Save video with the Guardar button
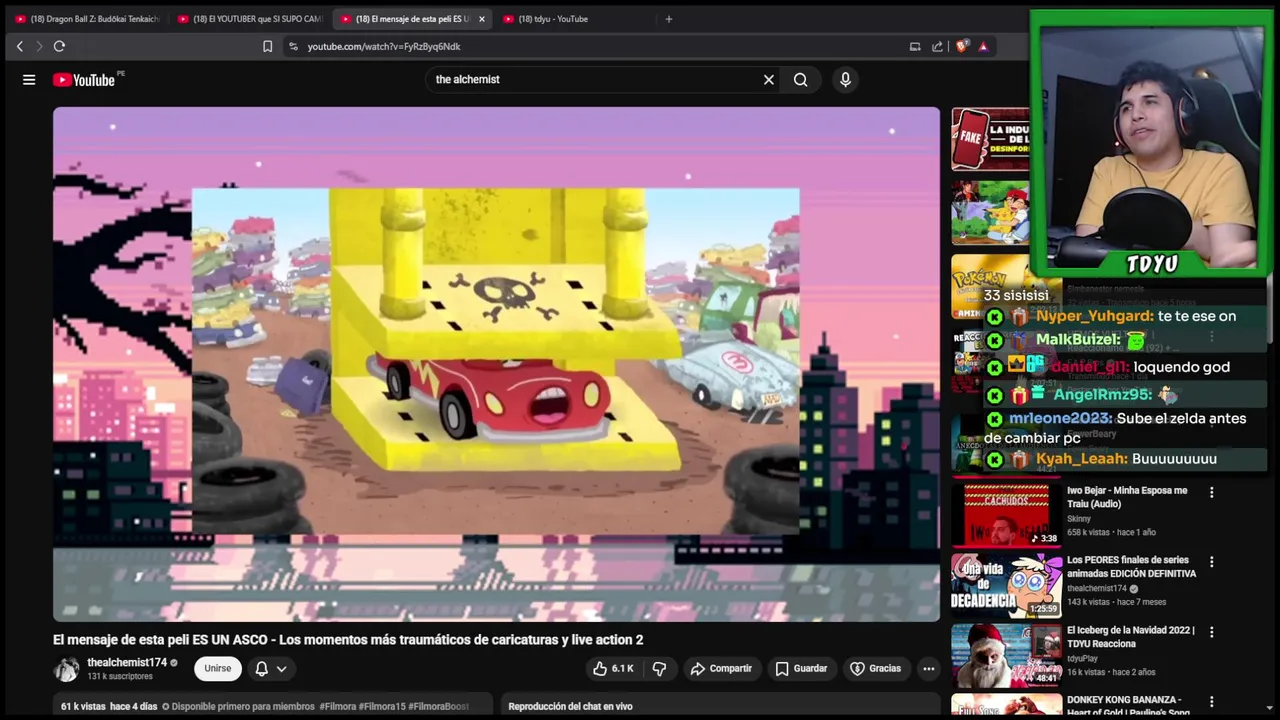 802,668
